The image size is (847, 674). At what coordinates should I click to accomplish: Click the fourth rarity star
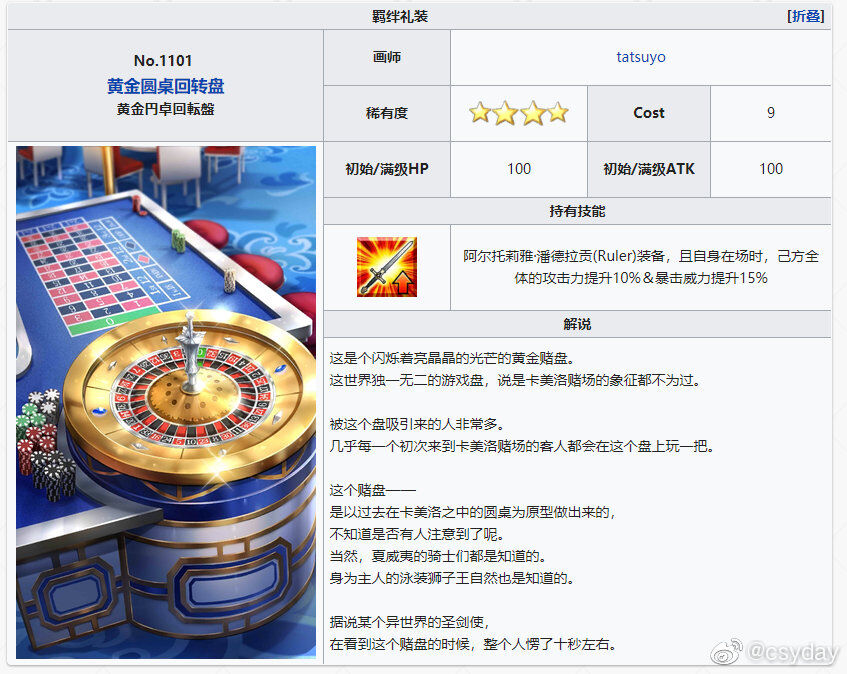click(558, 113)
